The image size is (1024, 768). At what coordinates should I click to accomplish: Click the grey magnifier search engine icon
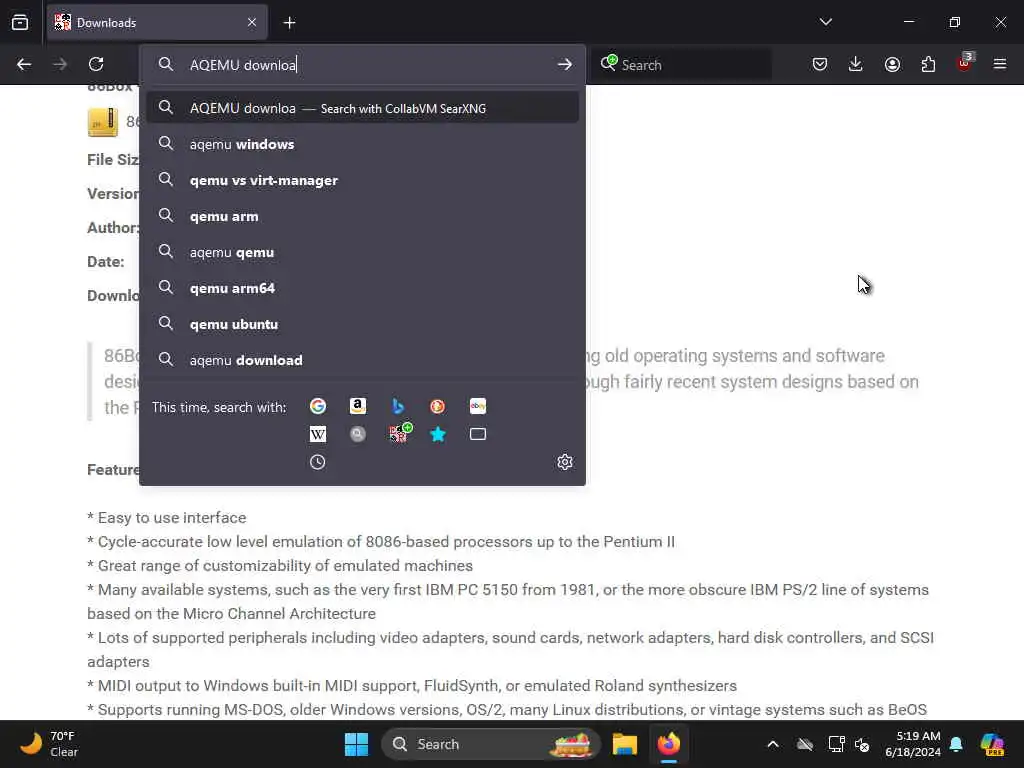tap(357, 434)
